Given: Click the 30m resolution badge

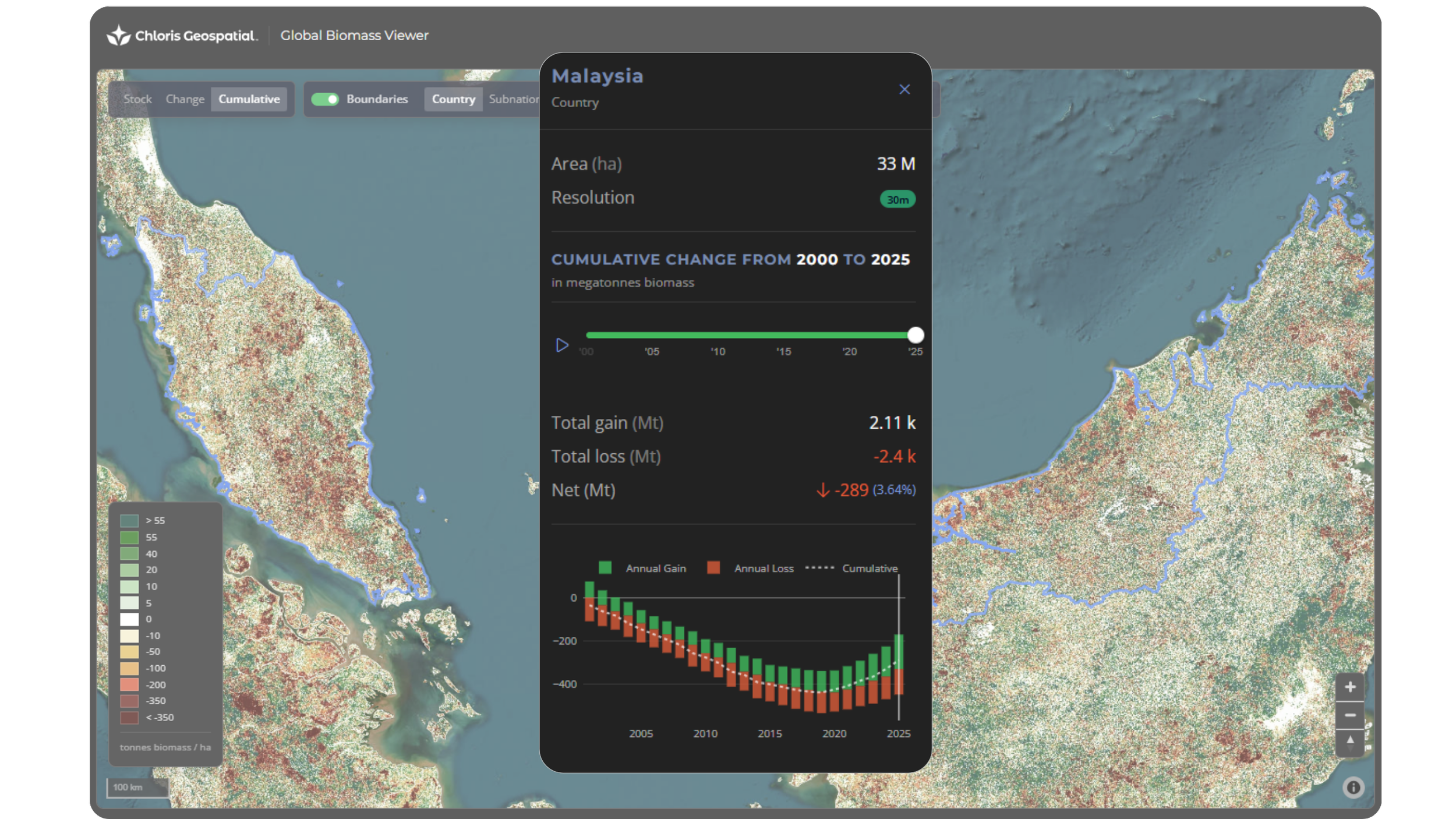Looking at the screenshot, I should tap(897, 200).
